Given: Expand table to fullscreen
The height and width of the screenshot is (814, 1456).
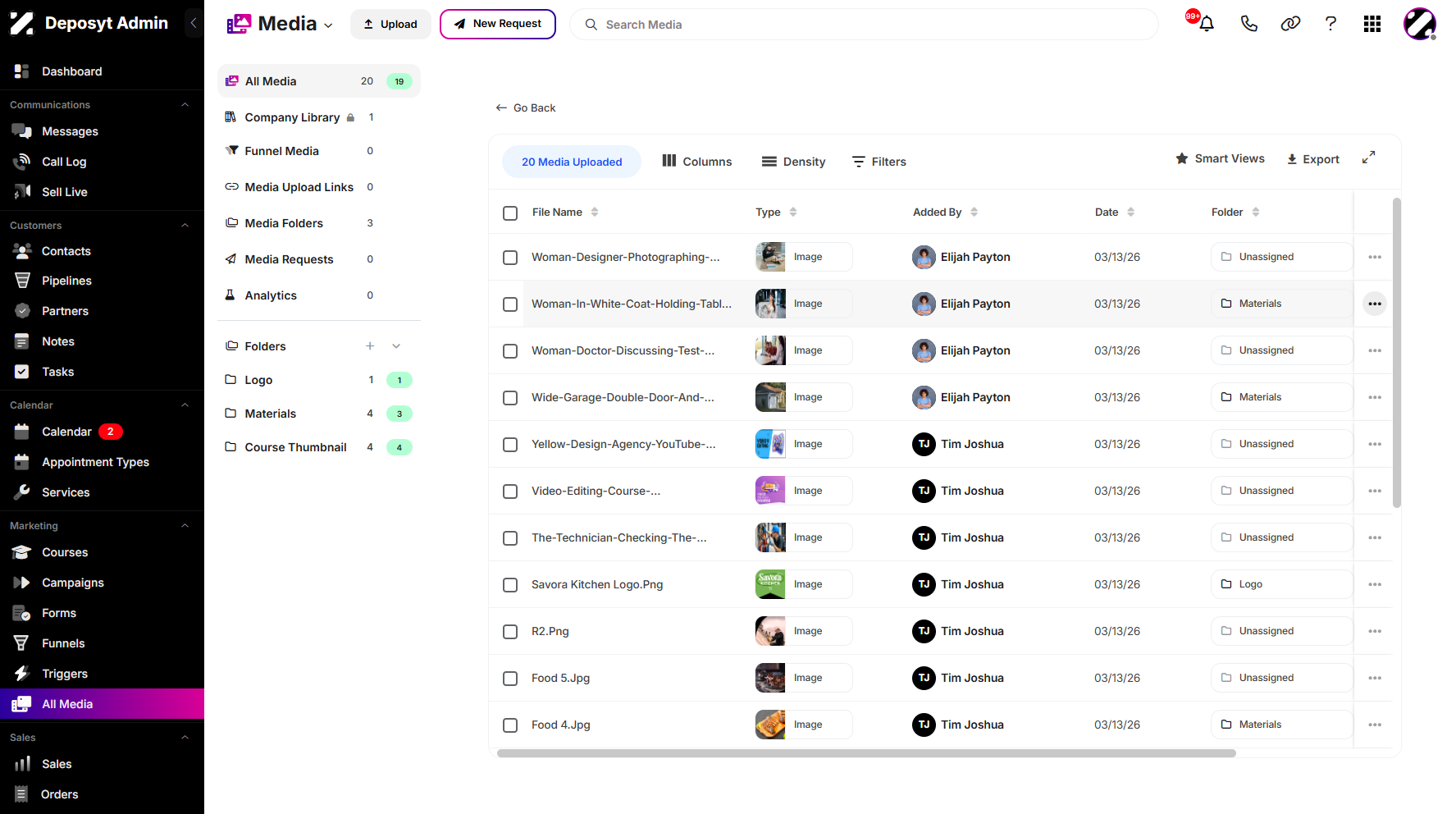Looking at the screenshot, I should tap(1368, 158).
